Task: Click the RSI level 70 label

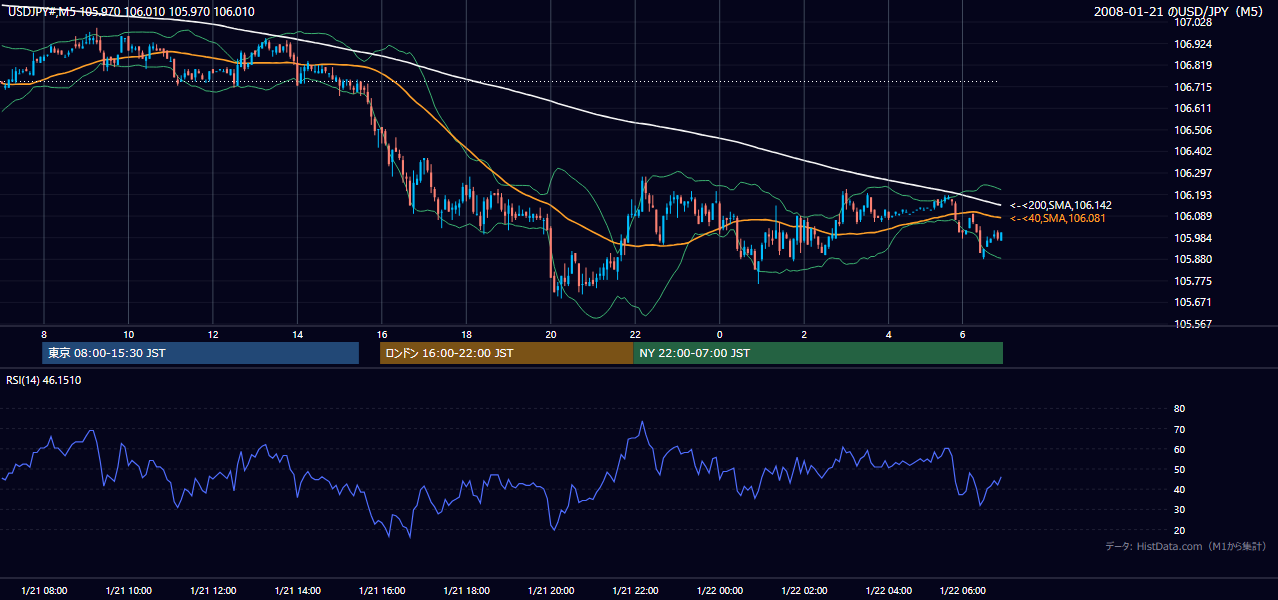Action: tap(1179, 429)
